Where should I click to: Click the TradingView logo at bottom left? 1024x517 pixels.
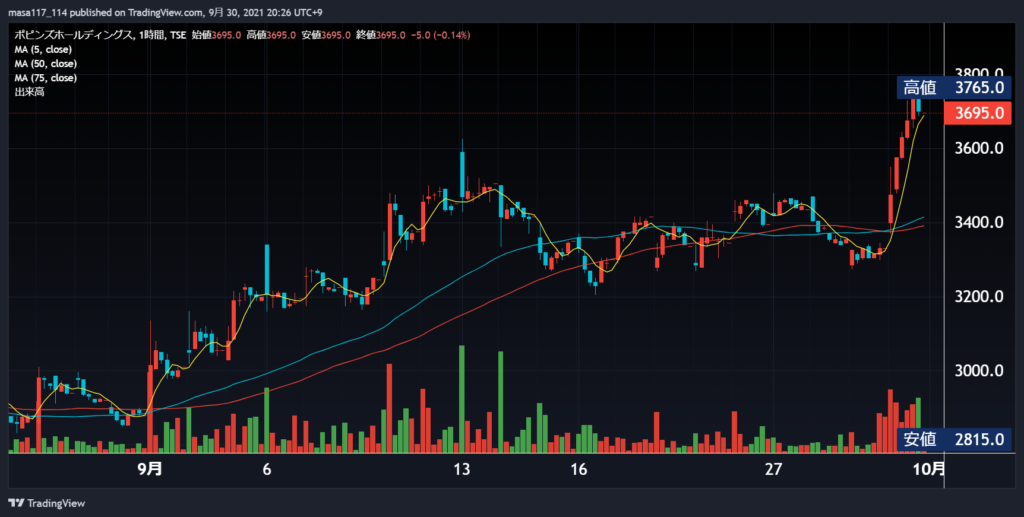[46, 503]
